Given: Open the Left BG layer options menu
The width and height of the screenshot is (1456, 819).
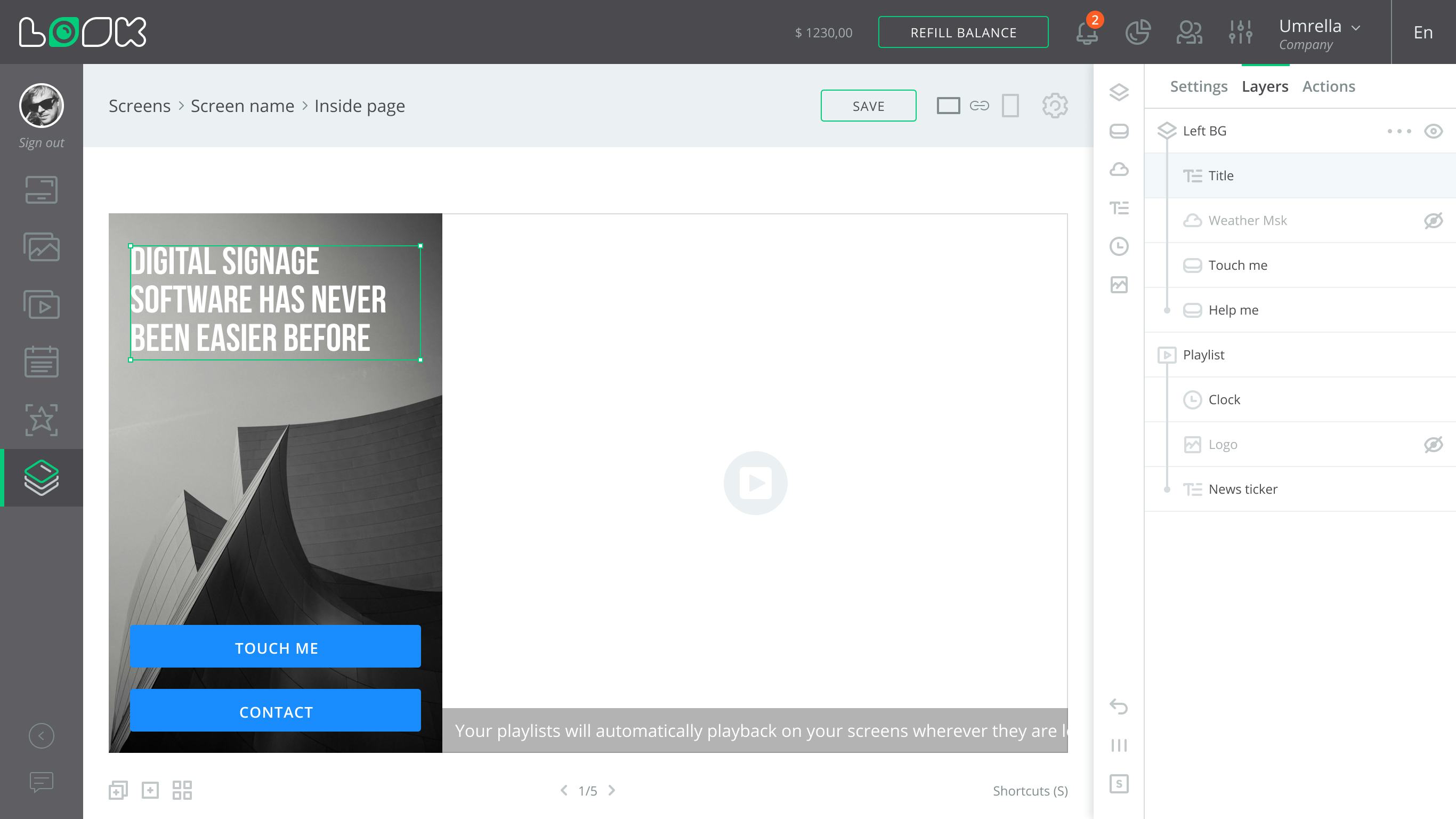Looking at the screenshot, I should (x=1400, y=131).
